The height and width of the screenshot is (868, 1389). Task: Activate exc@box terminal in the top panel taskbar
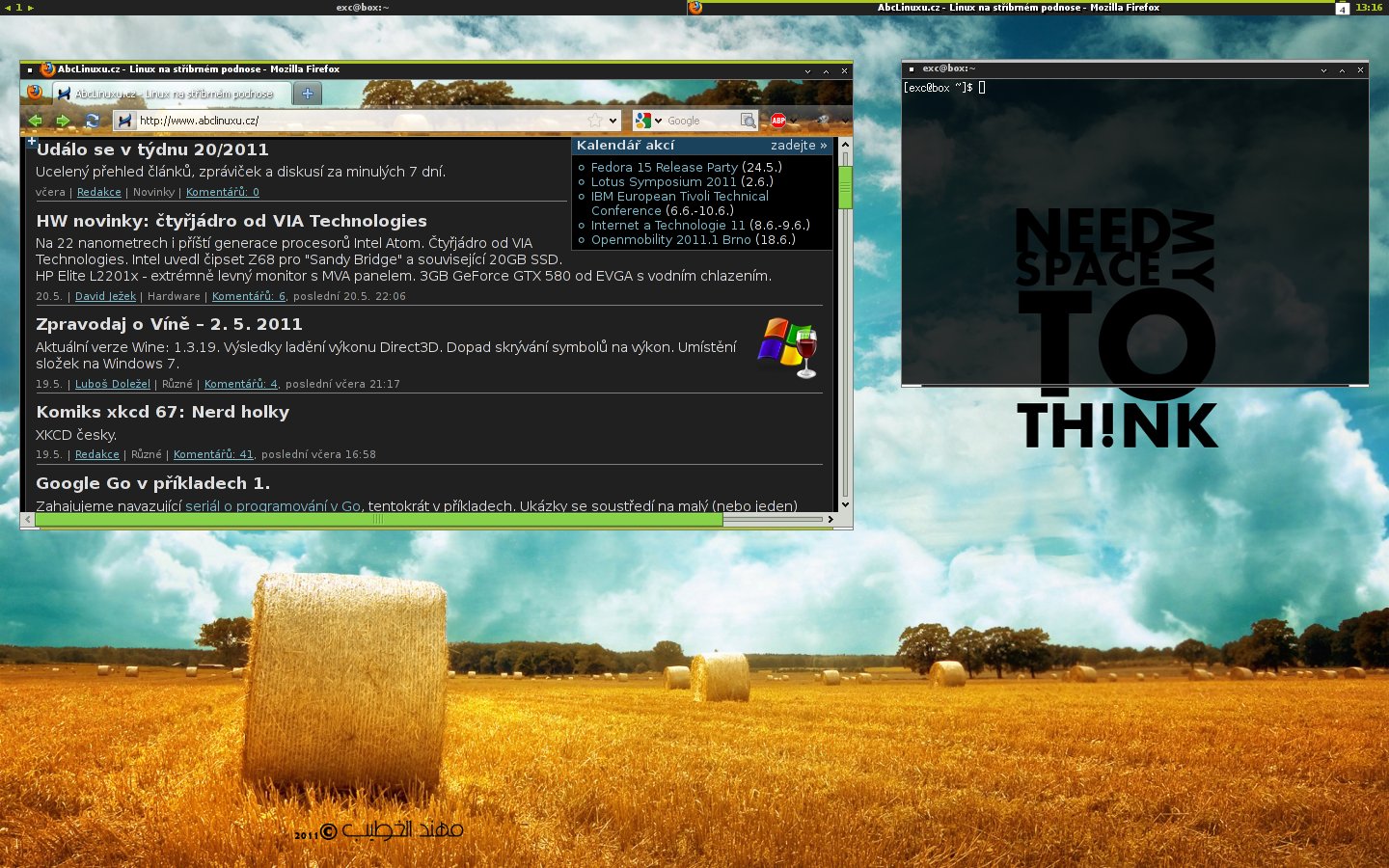(363, 7)
